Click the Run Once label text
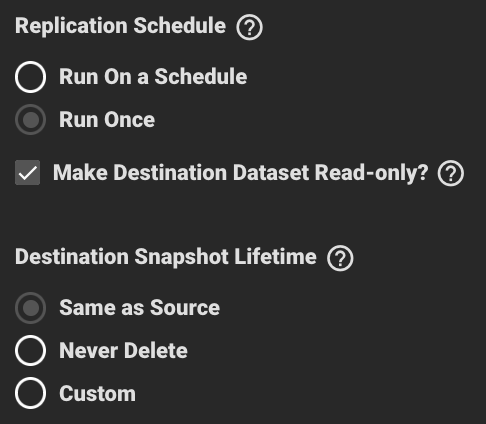The width and height of the screenshot is (486, 424). point(107,119)
